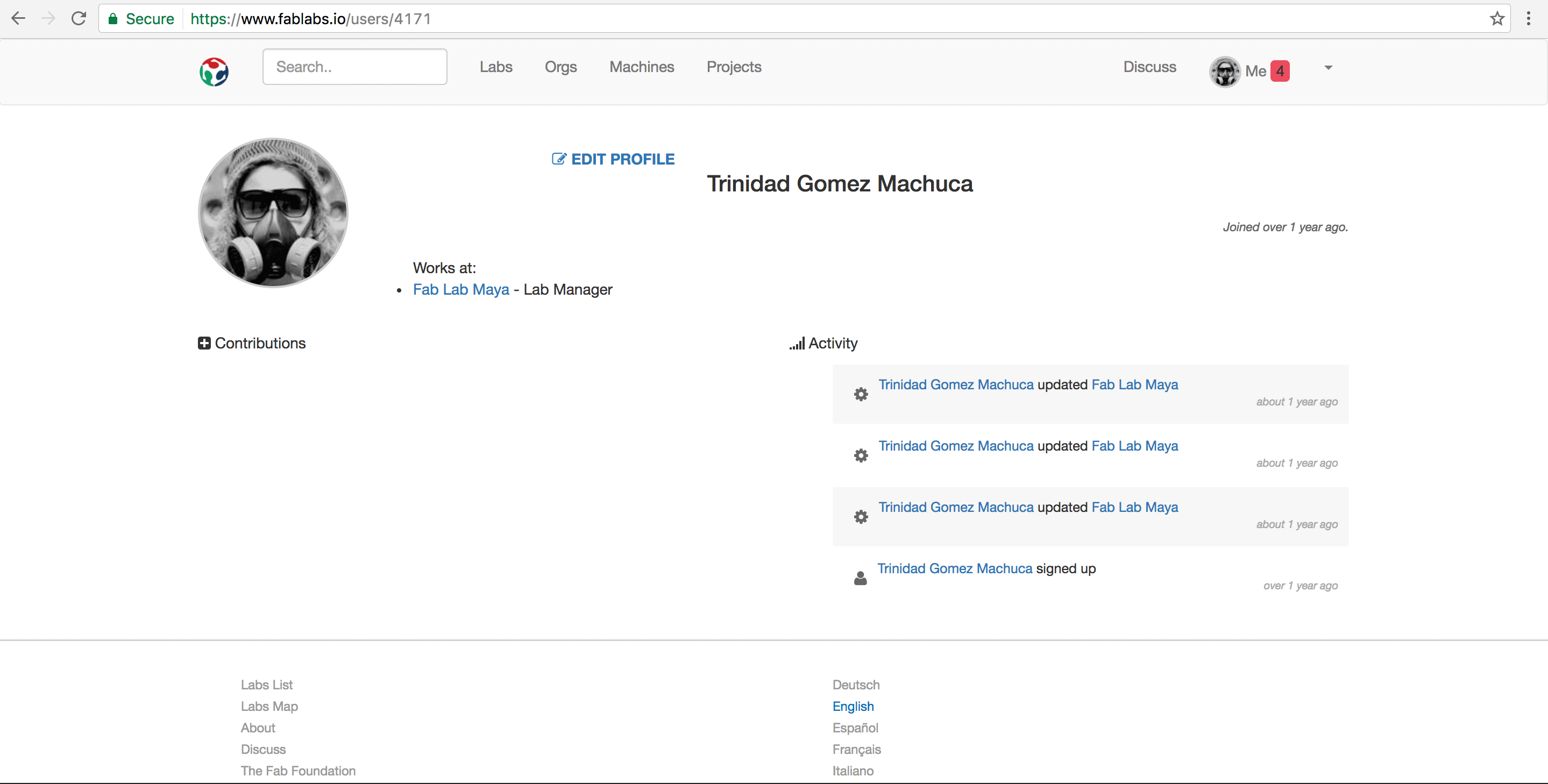The image size is (1548, 784).
Task: Open Labs Map footer link
Action: 269,706
